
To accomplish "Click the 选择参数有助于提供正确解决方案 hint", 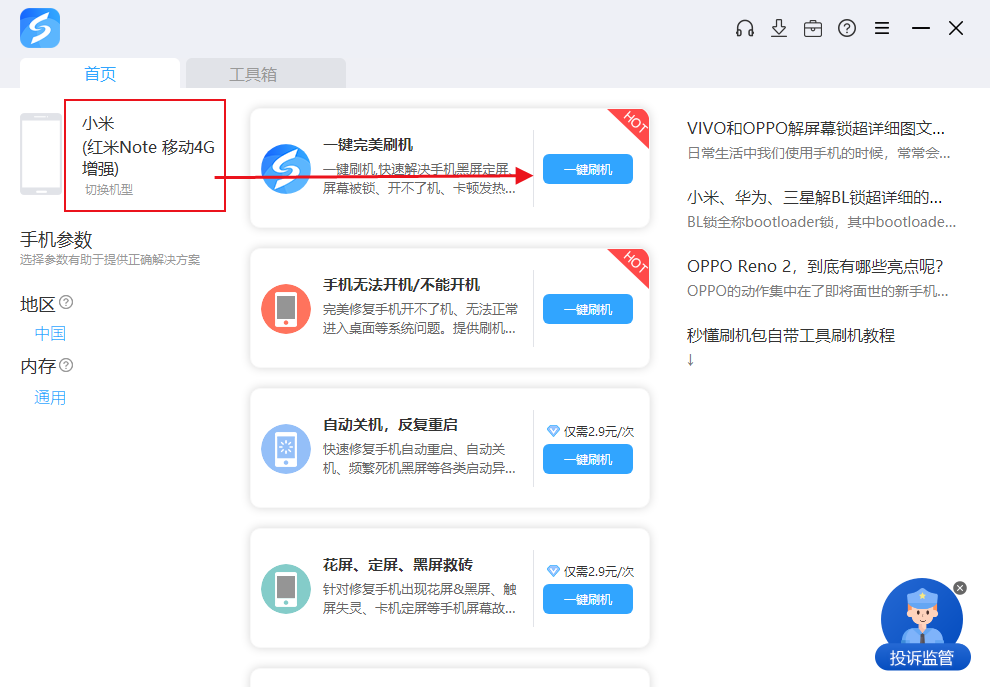I will pos(110,260).
